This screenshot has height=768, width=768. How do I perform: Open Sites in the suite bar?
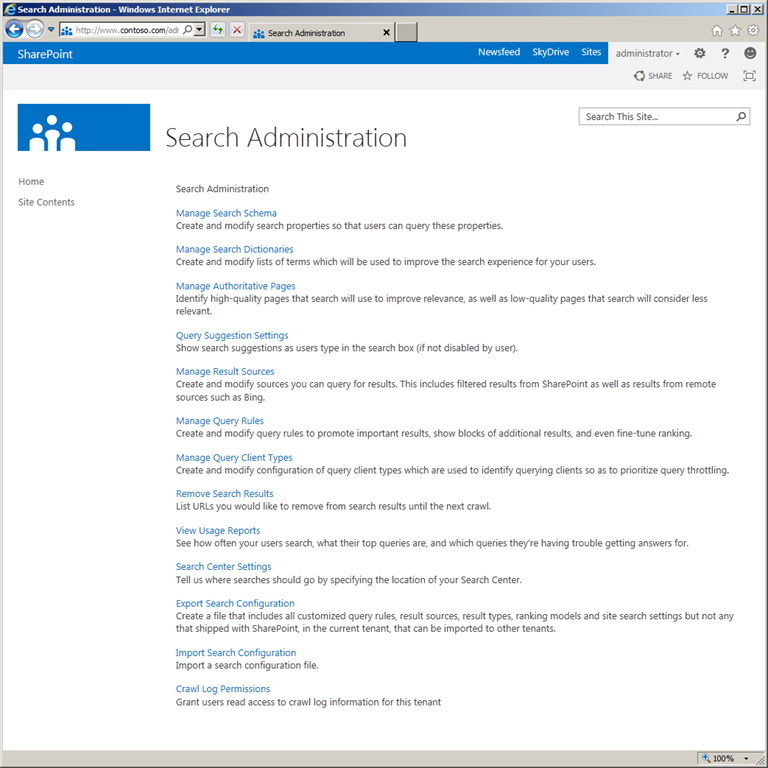[x=591, y=52]
